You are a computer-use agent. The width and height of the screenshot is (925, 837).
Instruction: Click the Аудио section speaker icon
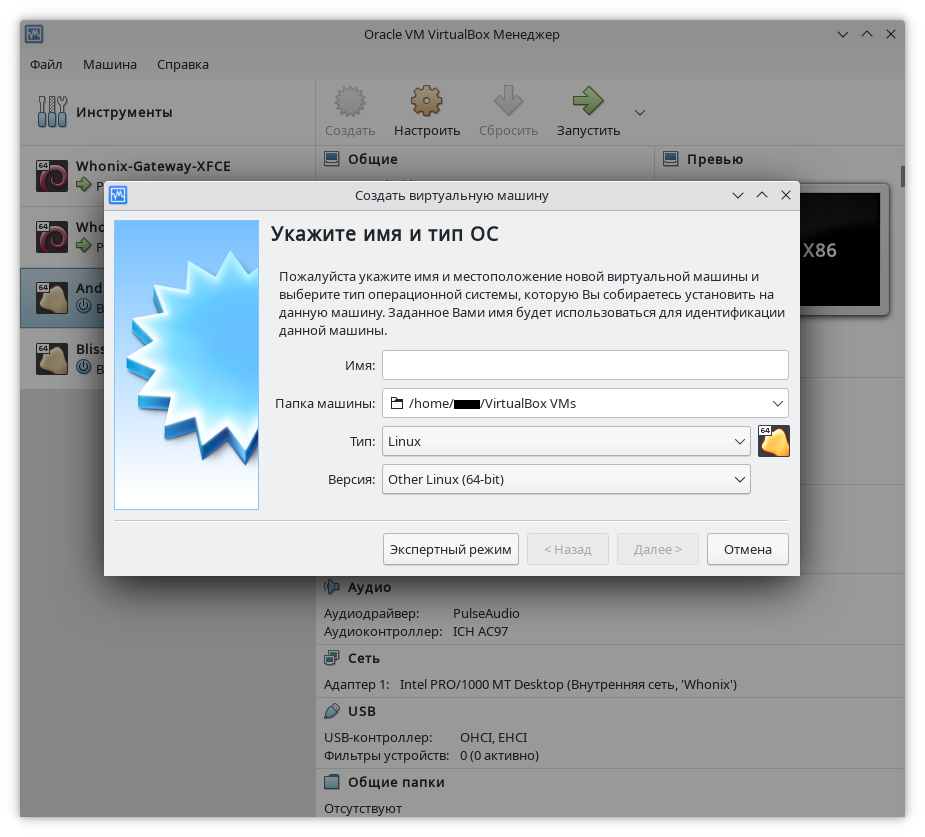point(332,587)
